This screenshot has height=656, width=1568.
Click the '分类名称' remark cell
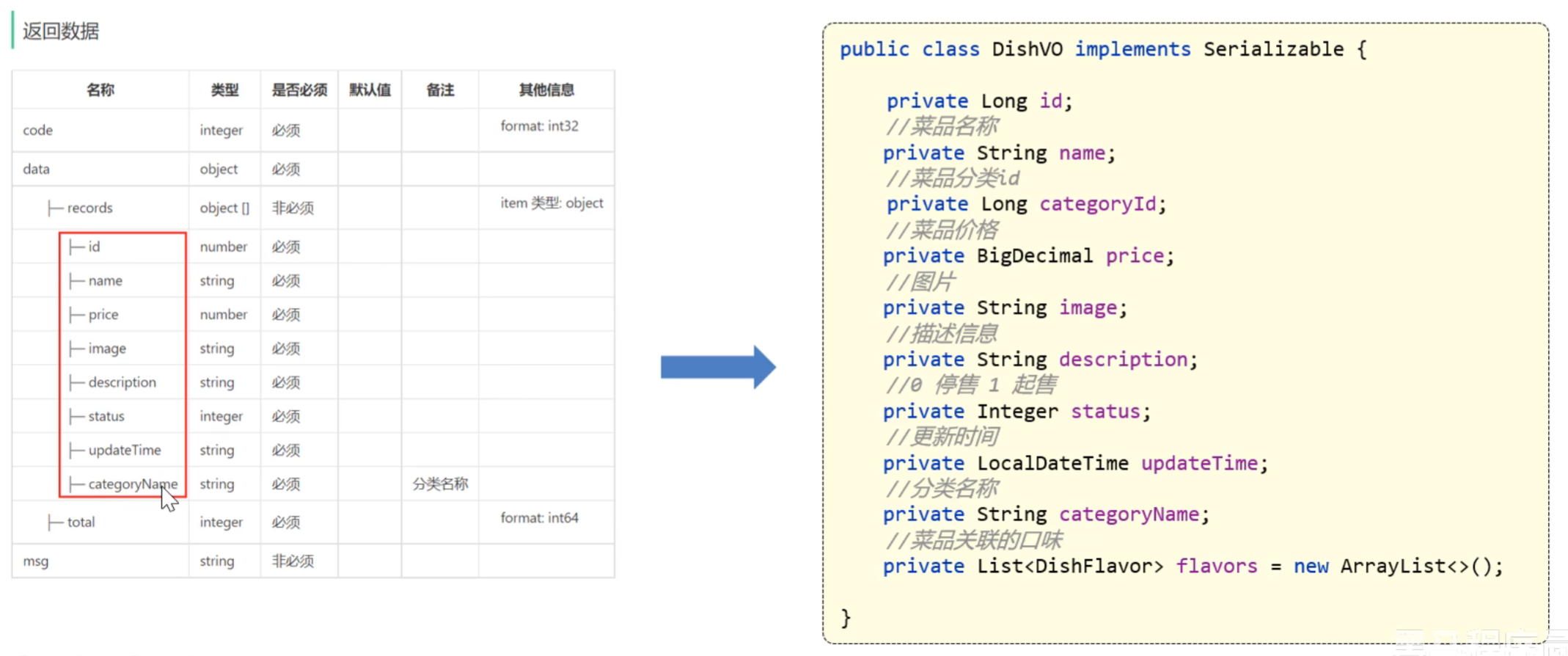440,484
